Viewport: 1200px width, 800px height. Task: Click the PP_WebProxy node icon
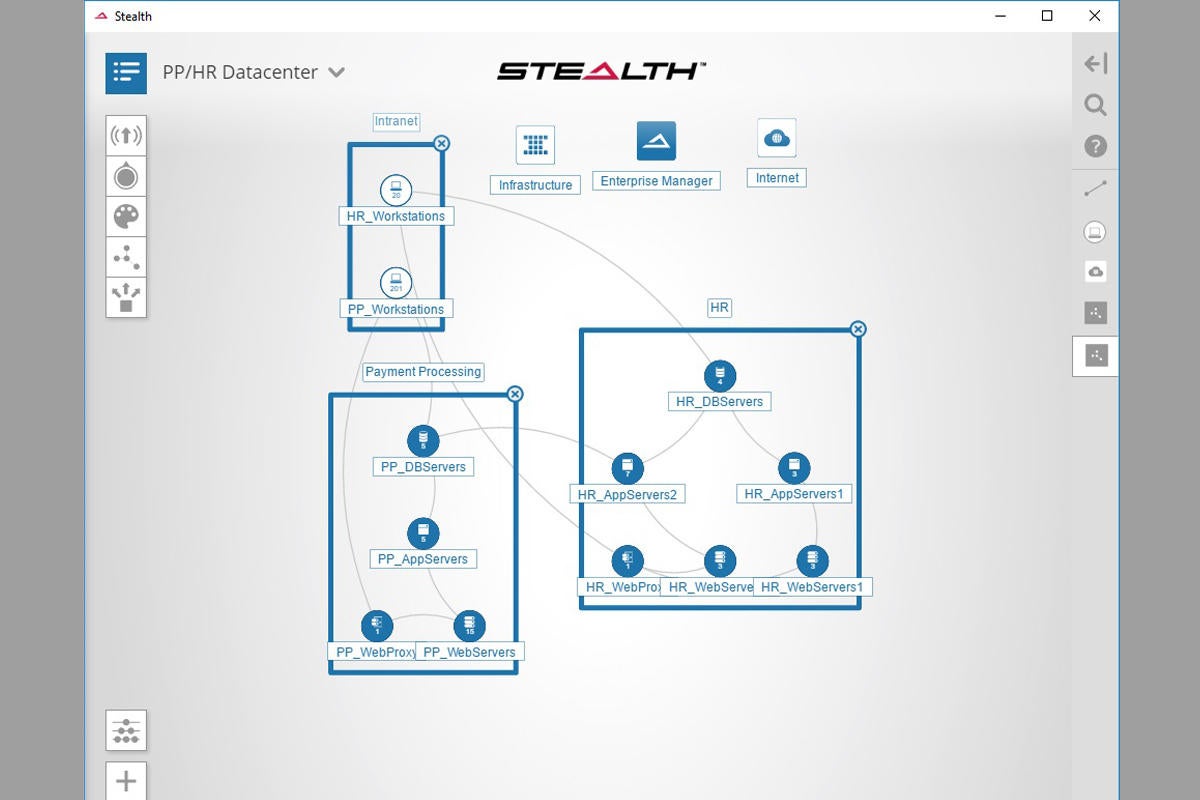click(377, 626)
